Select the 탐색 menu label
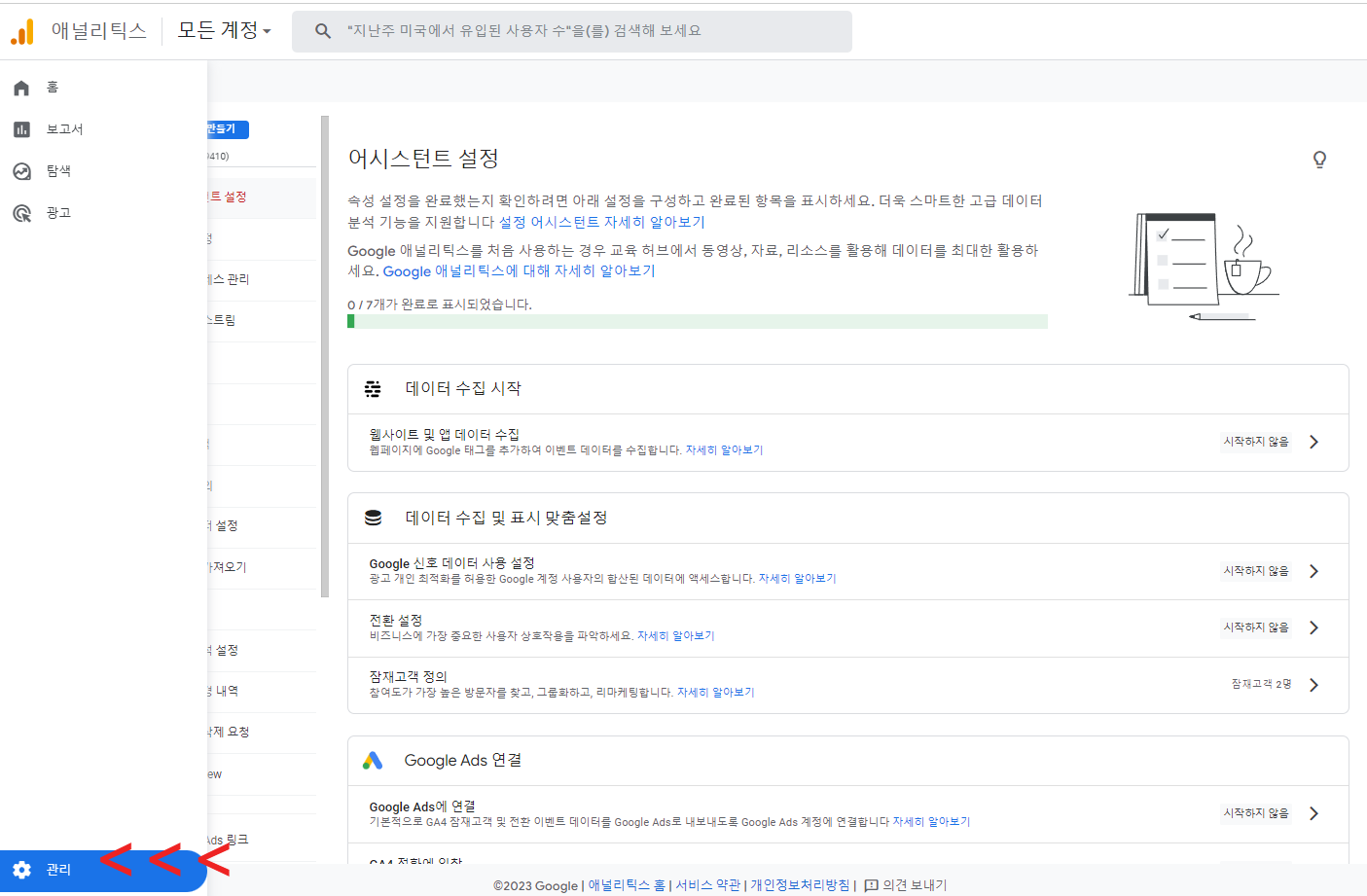The width and height of the screenshot is (1367, 896). pos(58,171)
